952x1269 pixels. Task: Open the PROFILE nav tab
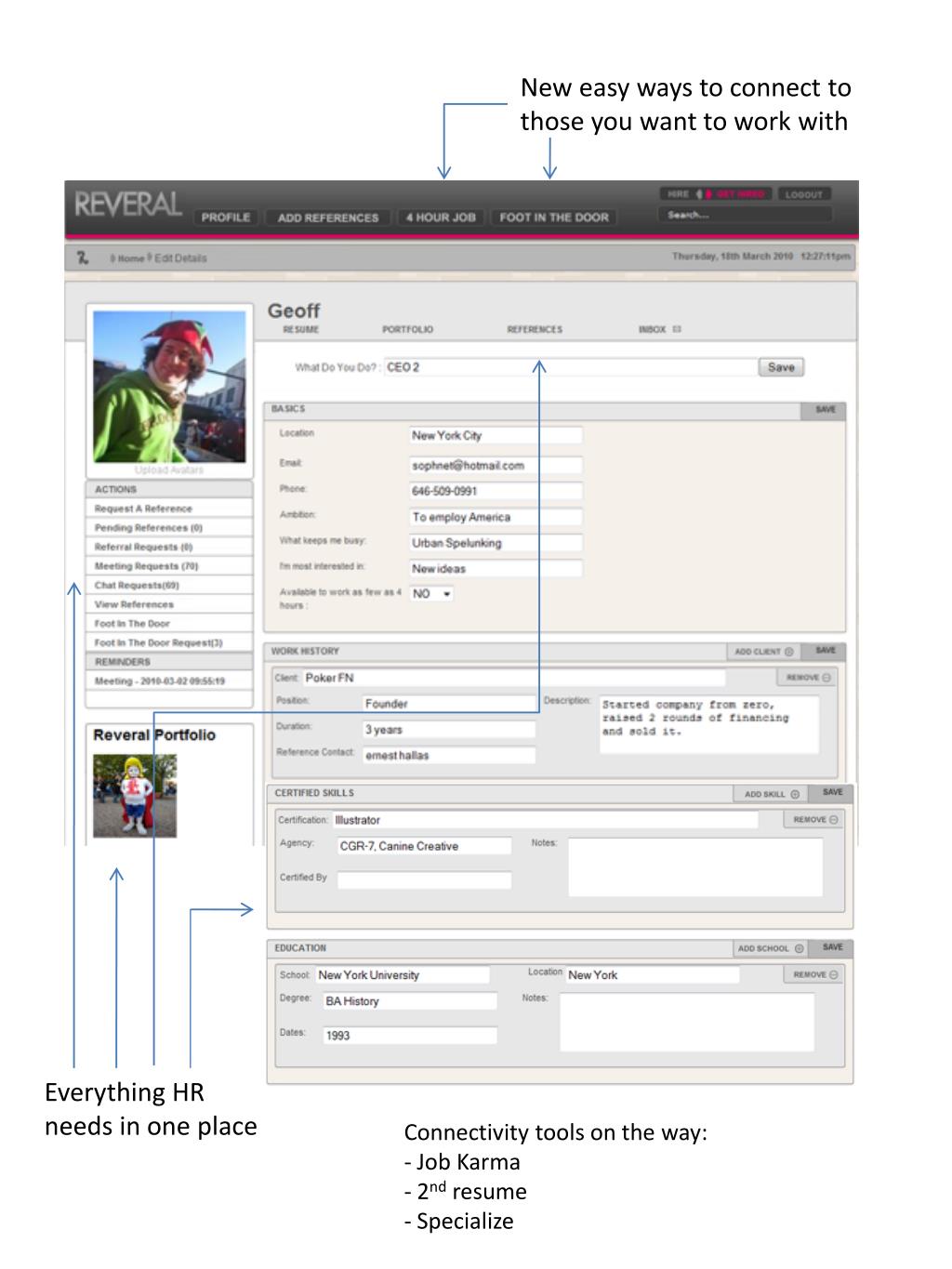coord(225,218)
